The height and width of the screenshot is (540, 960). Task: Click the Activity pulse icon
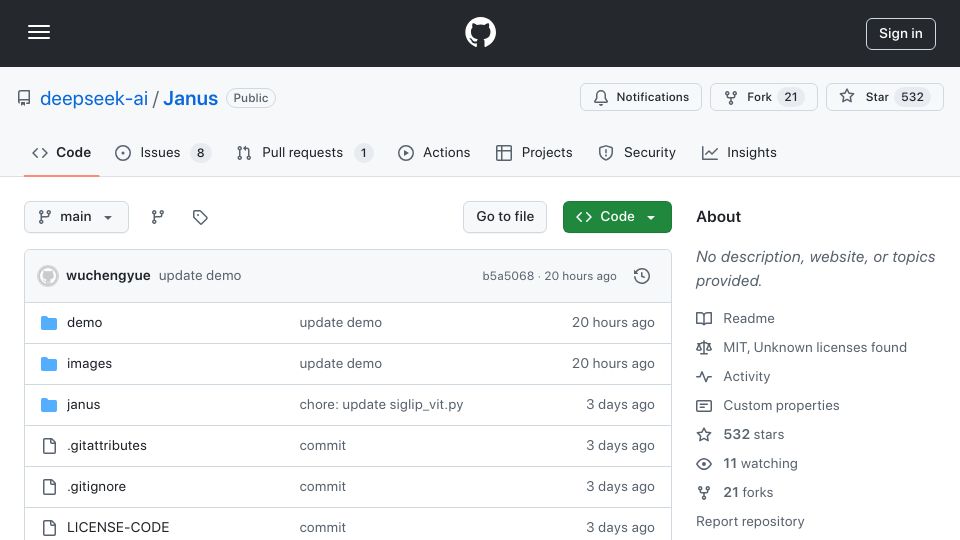pyautogui.click(x=704, y=377)
